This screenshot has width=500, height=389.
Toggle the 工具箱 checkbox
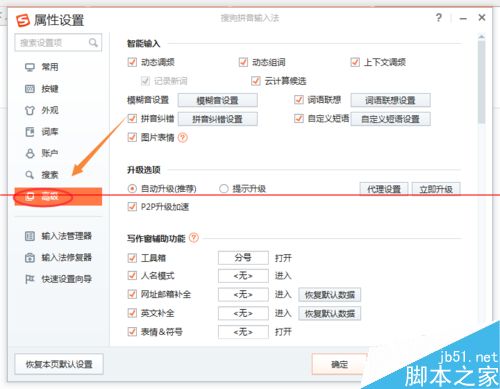(132, 258)
